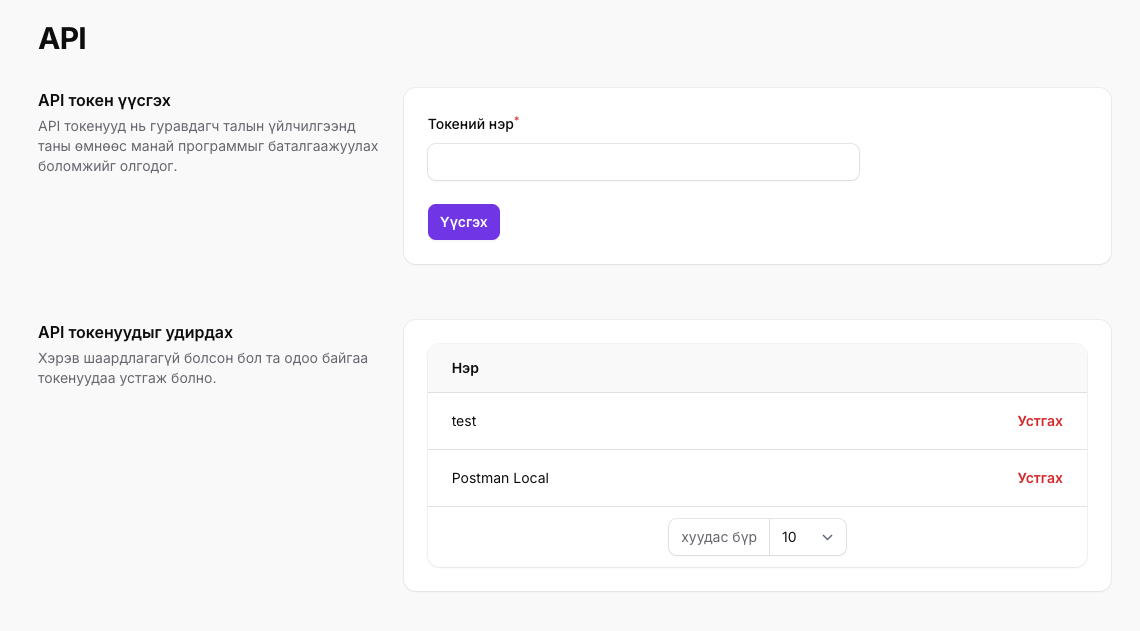Click the Нэр column header

coord(466,368)
